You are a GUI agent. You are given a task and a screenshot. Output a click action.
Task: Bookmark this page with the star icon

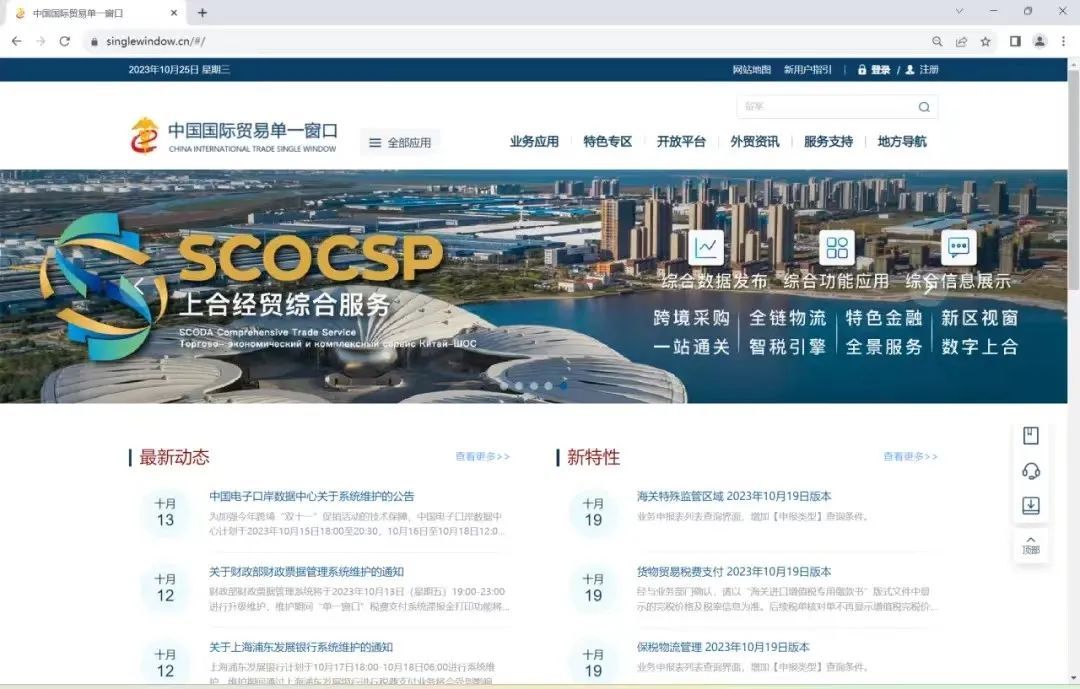(x=985, y=41)
